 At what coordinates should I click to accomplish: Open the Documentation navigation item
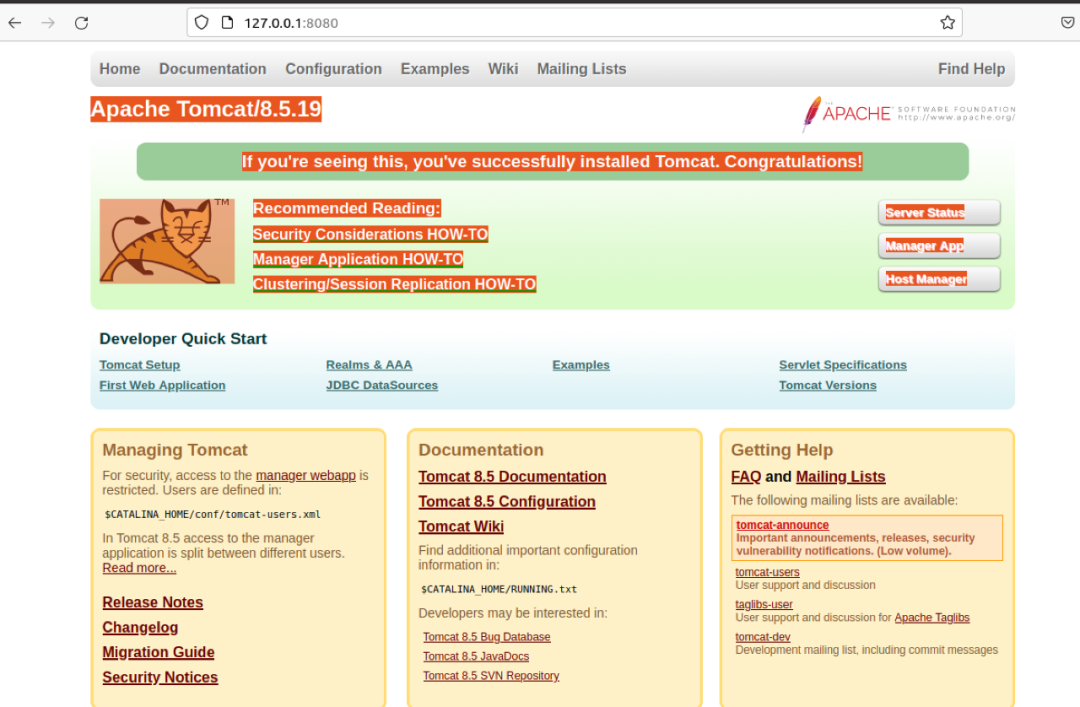point(213,69)
